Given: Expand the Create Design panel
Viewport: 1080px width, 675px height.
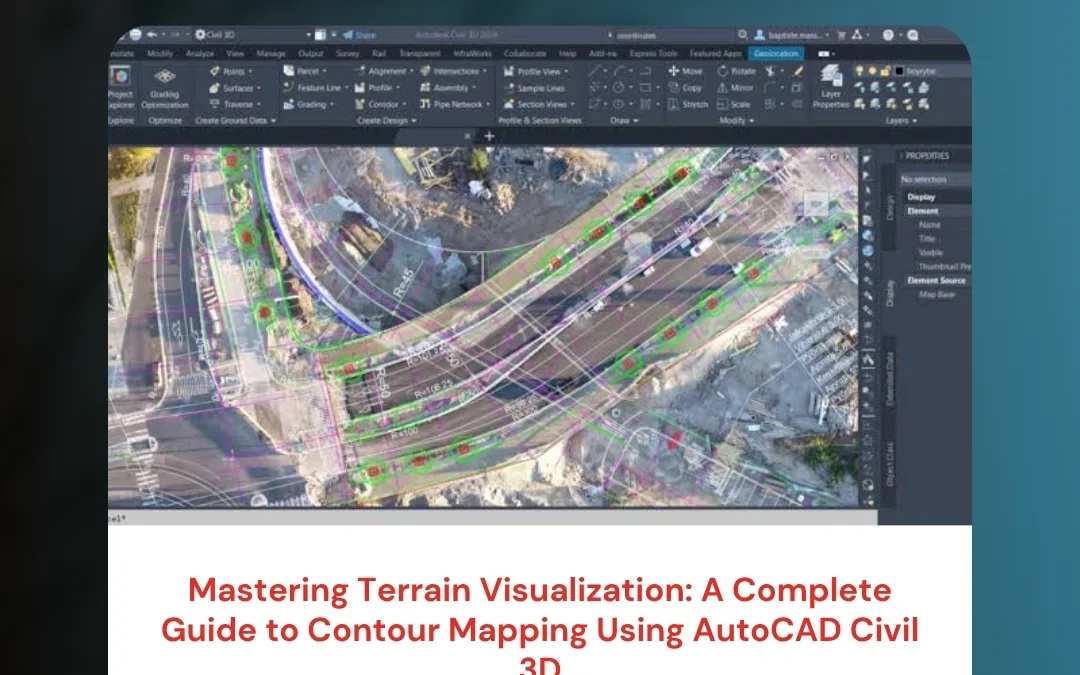Looking at the screenshot, I should [x=387, y=121].
